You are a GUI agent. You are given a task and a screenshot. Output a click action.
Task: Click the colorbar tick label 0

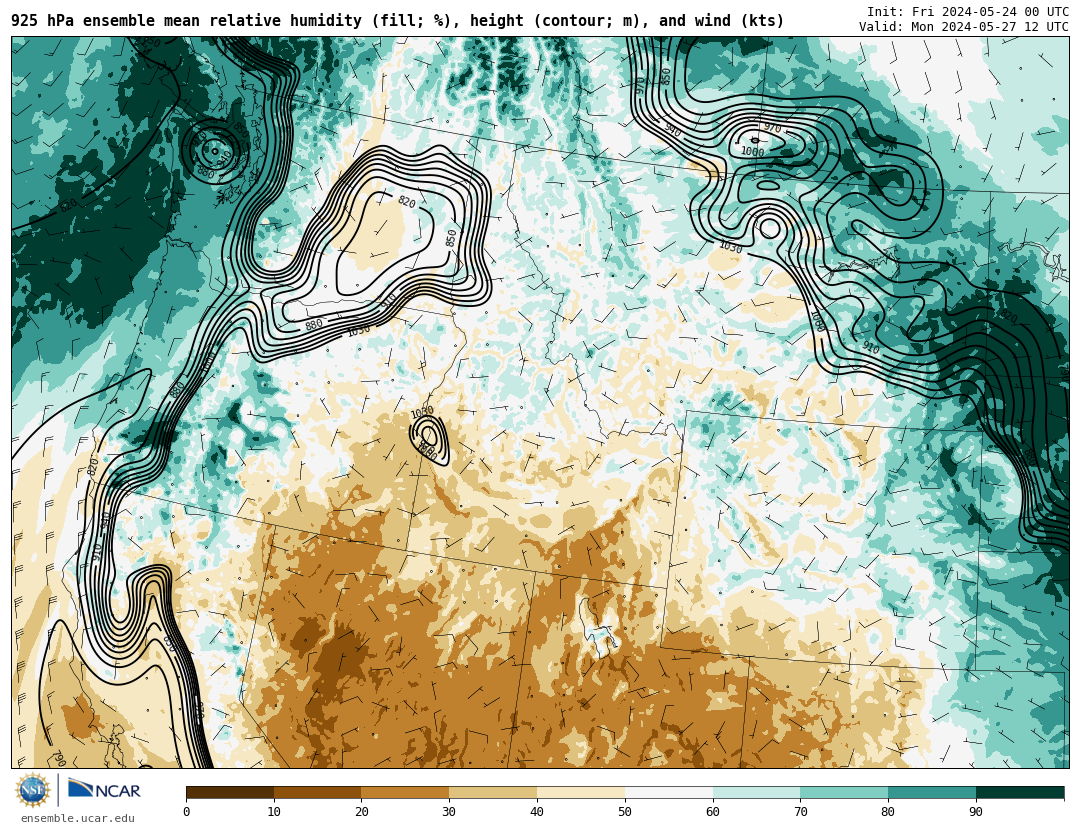click(x=187, y=812)
